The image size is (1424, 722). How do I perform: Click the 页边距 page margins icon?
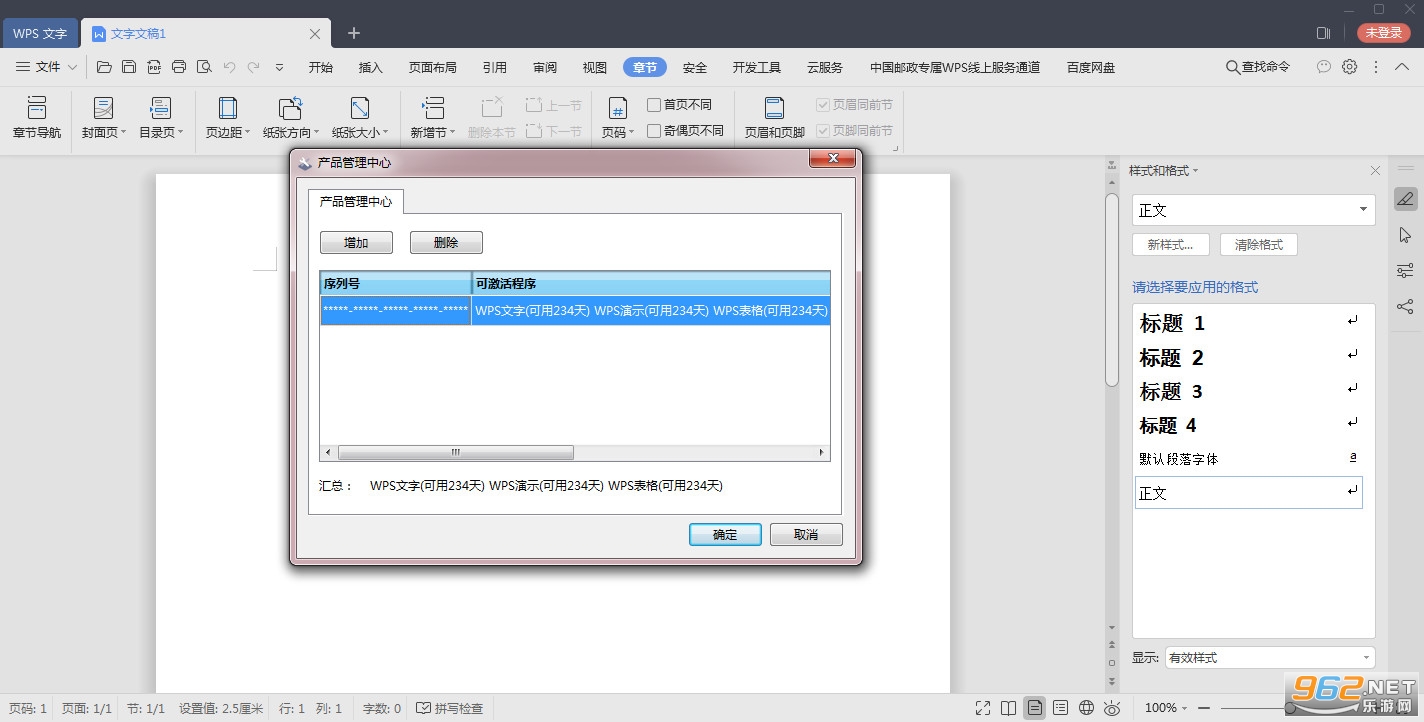tap(228, 108)
